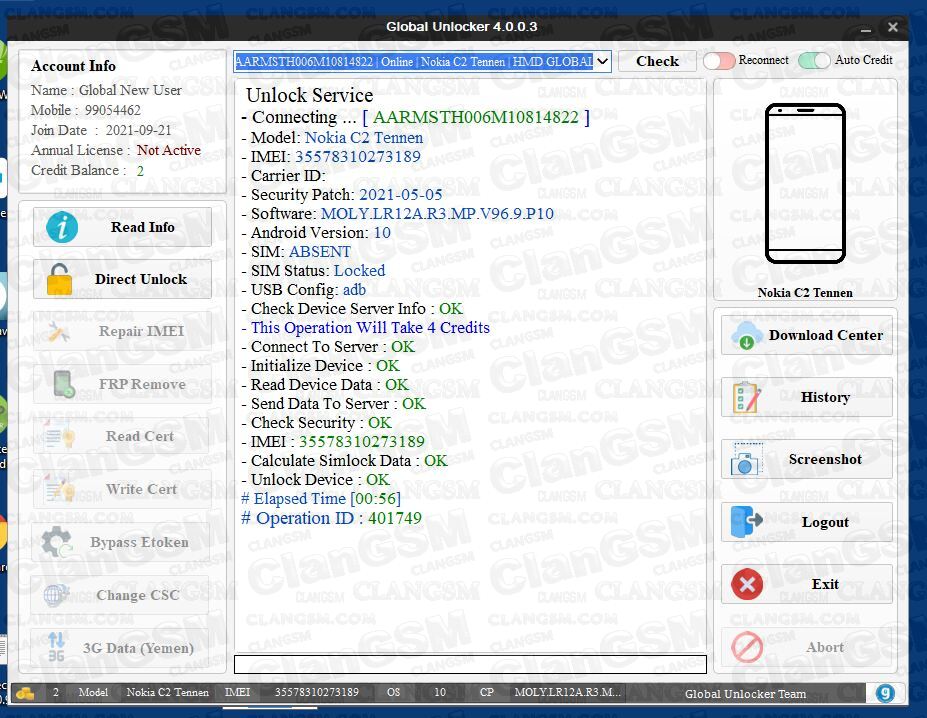
Task: Click the Model Nokia C2 Tennen log value
Action: (x=364, y=138)
